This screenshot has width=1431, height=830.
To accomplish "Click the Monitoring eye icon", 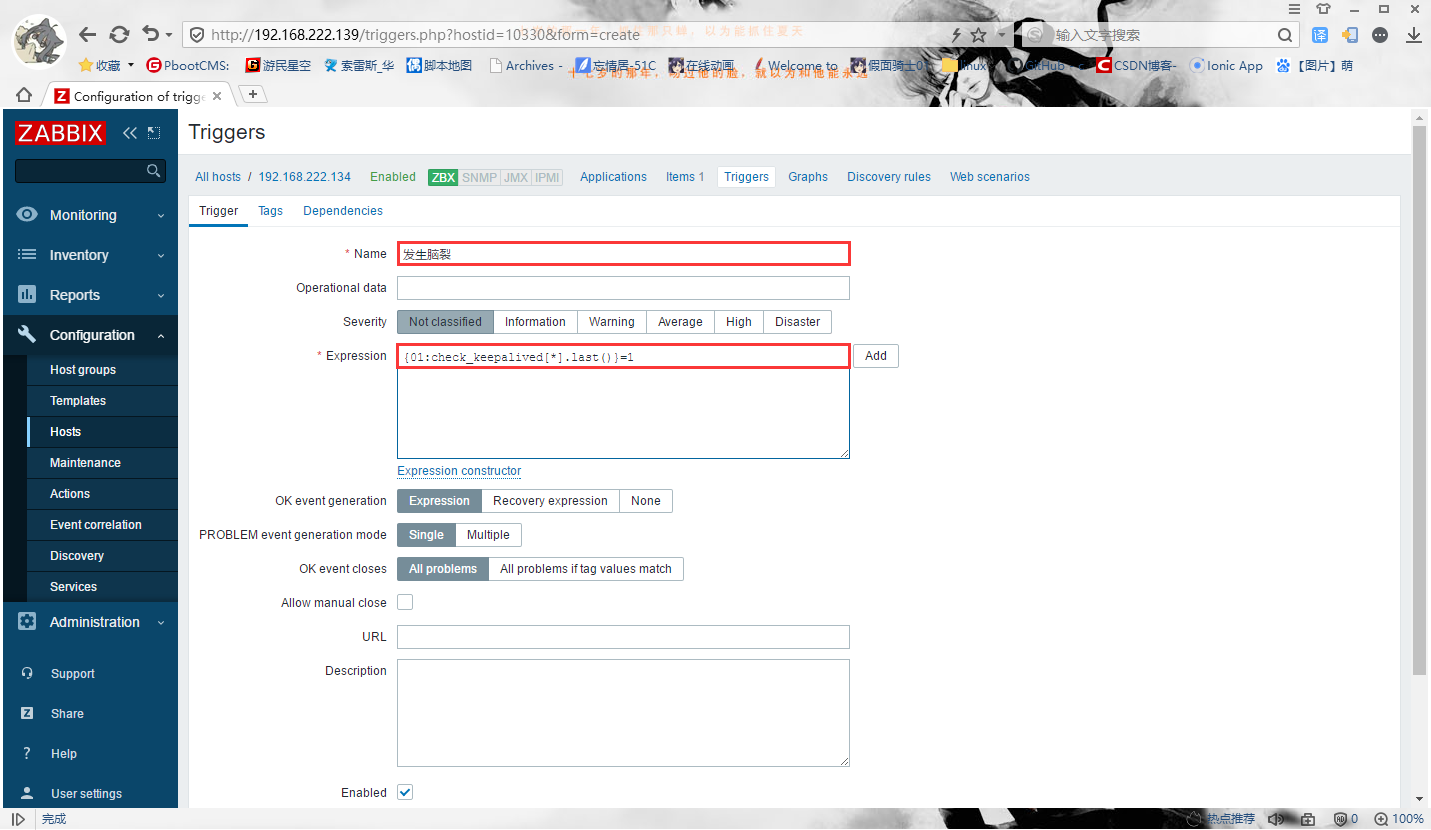I will (x=27, y=215).
